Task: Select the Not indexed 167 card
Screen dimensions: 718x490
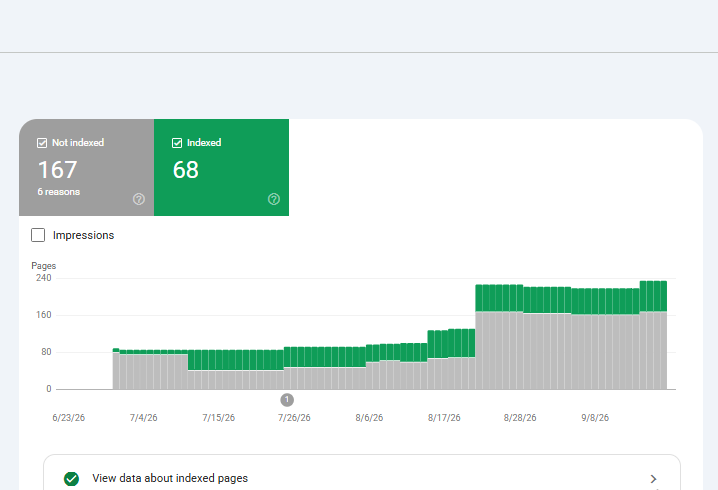Action: [x=87, y=168]
